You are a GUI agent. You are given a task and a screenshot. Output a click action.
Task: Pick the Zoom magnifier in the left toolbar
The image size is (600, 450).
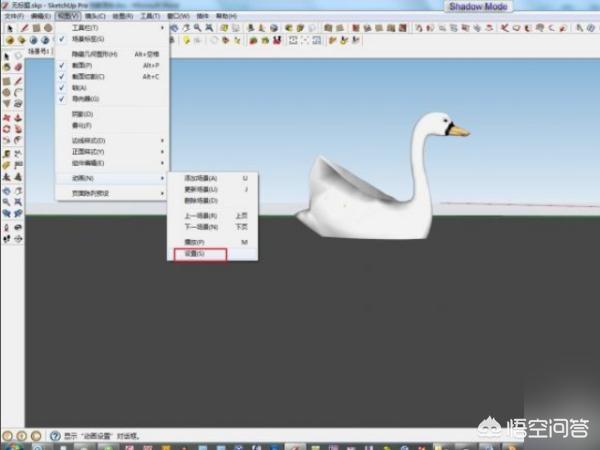pos(7,202)
